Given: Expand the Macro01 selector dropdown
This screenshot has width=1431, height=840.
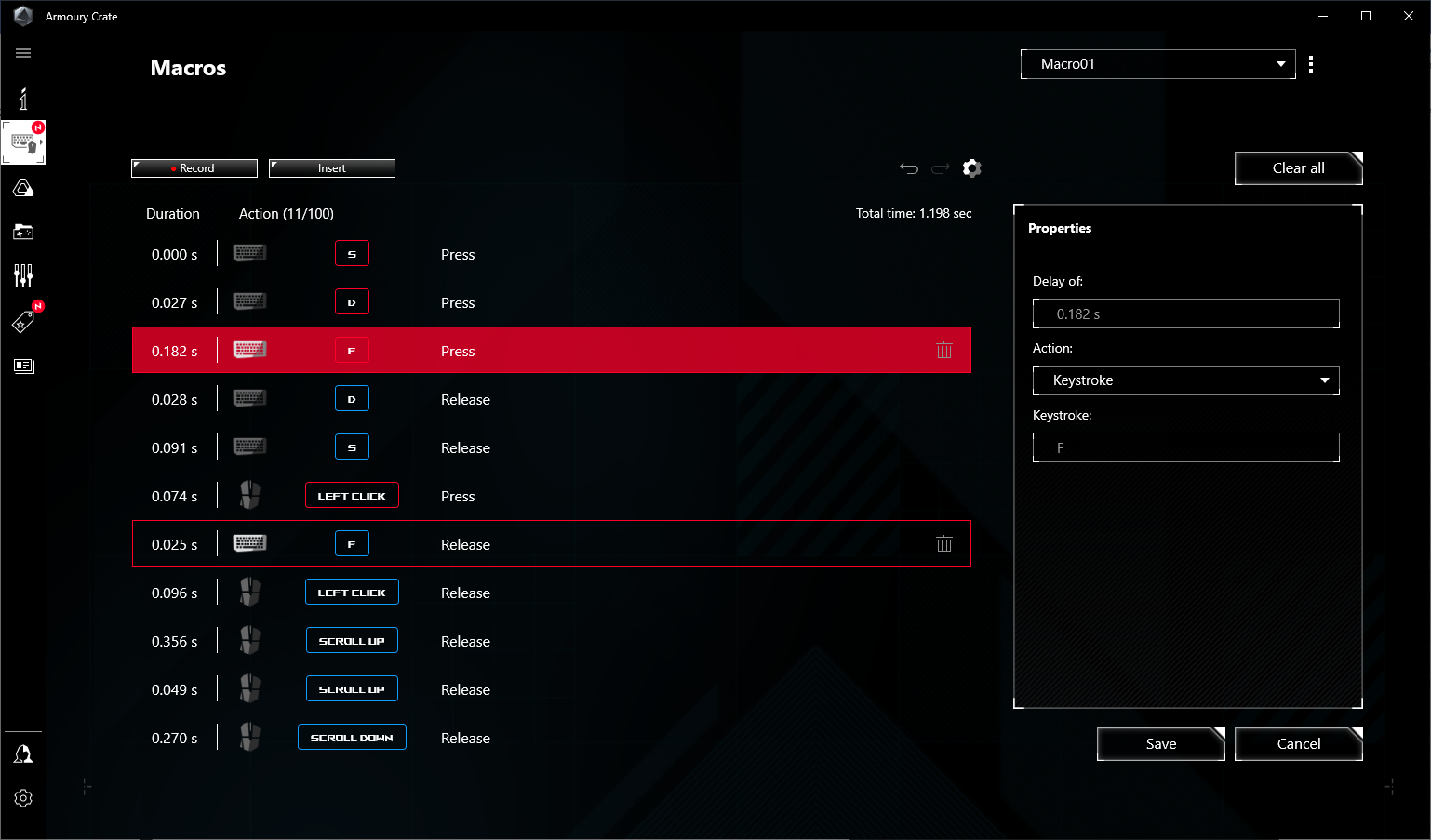Looking at the screenshot, I should (x=1157, y=64).
